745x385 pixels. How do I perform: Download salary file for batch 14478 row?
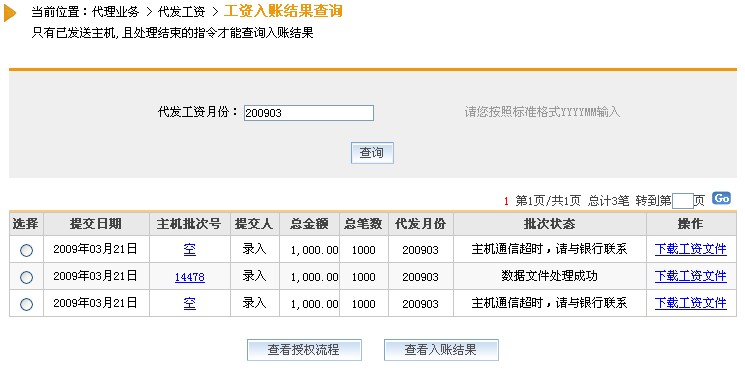click(690, 276)
